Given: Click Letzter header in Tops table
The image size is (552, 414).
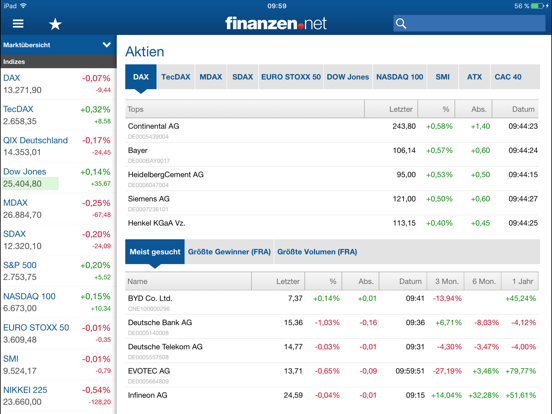Looking at the screenshot, I should (x=391, y=109).
